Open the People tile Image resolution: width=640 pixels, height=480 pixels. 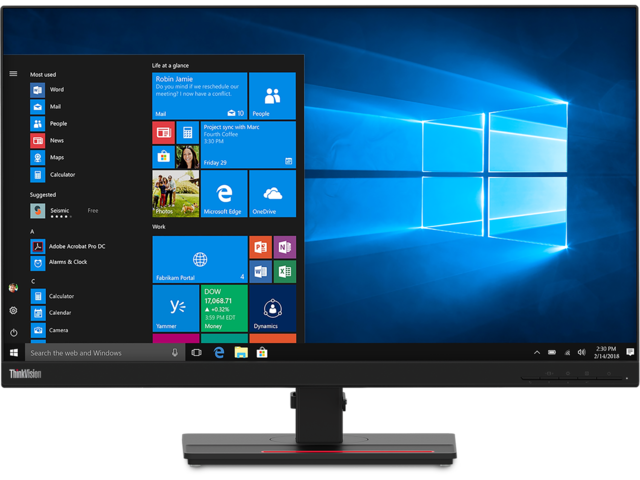pyautogui.click(x=272, y=96)
